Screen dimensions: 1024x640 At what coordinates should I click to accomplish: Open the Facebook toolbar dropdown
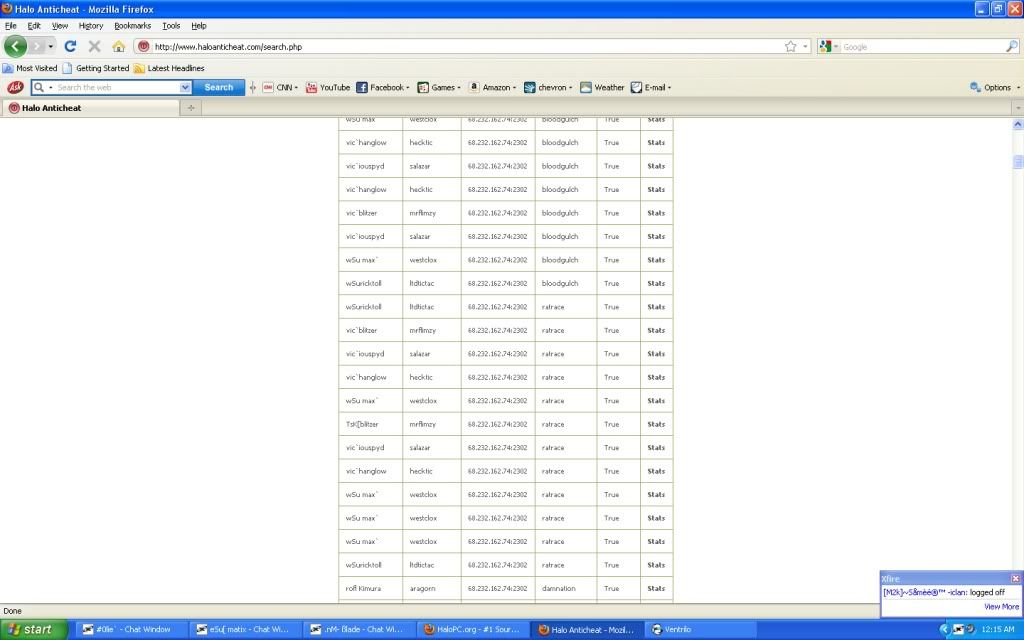[x=384, y=87]
